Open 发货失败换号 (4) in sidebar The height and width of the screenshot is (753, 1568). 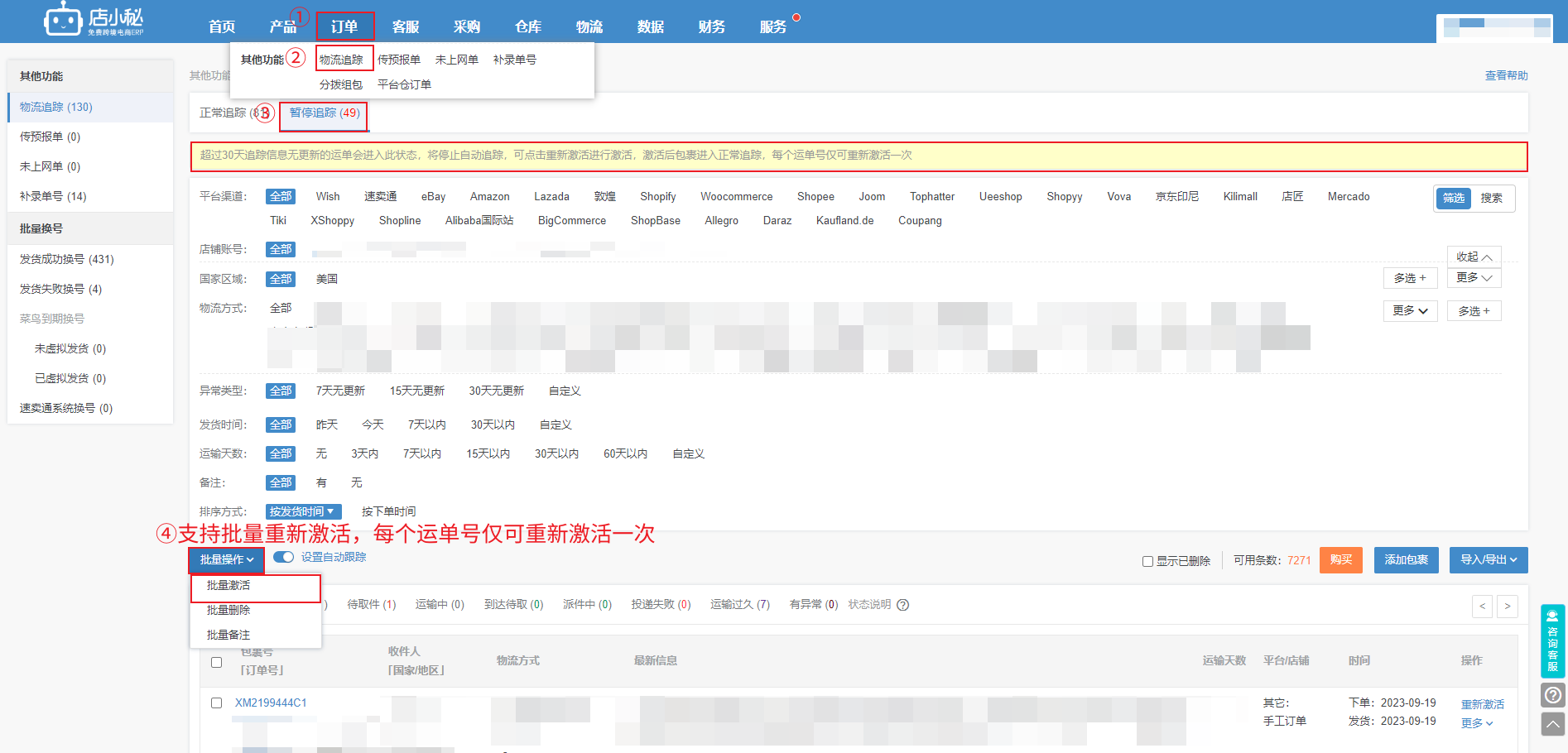pyautogui.click(x=90, y=289)
